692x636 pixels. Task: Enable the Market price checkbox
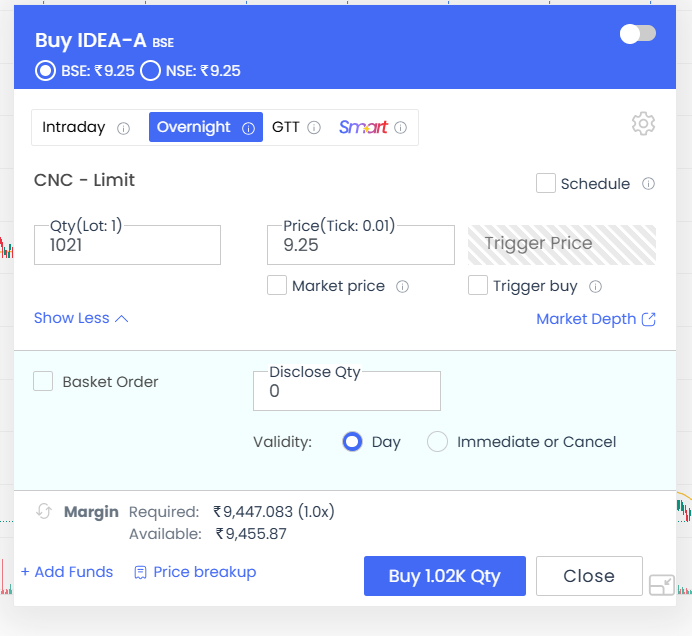click(x=277, y=286)
